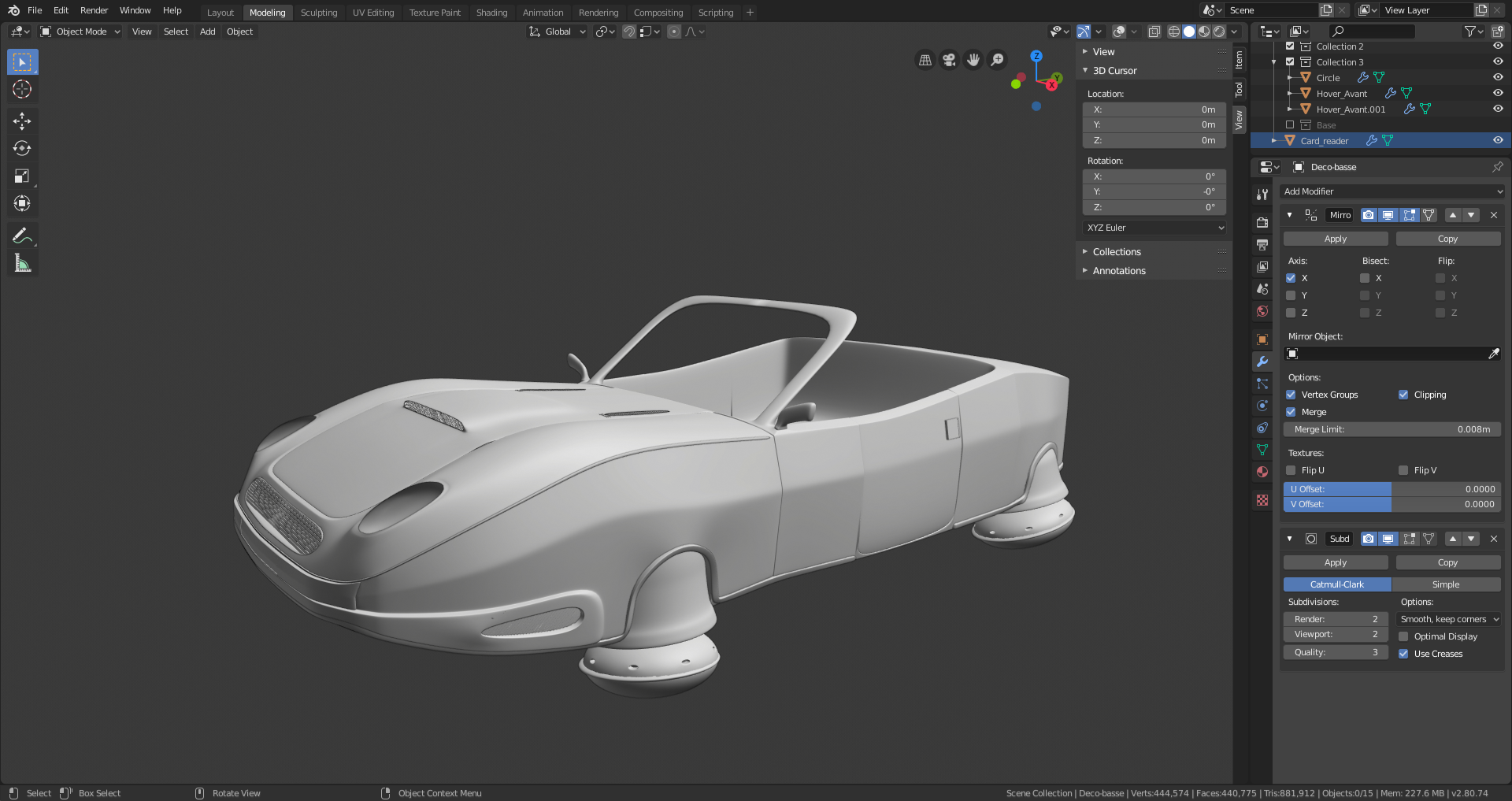Open the XYZ Euler rotation mode dropdown

click(1154, 228)
